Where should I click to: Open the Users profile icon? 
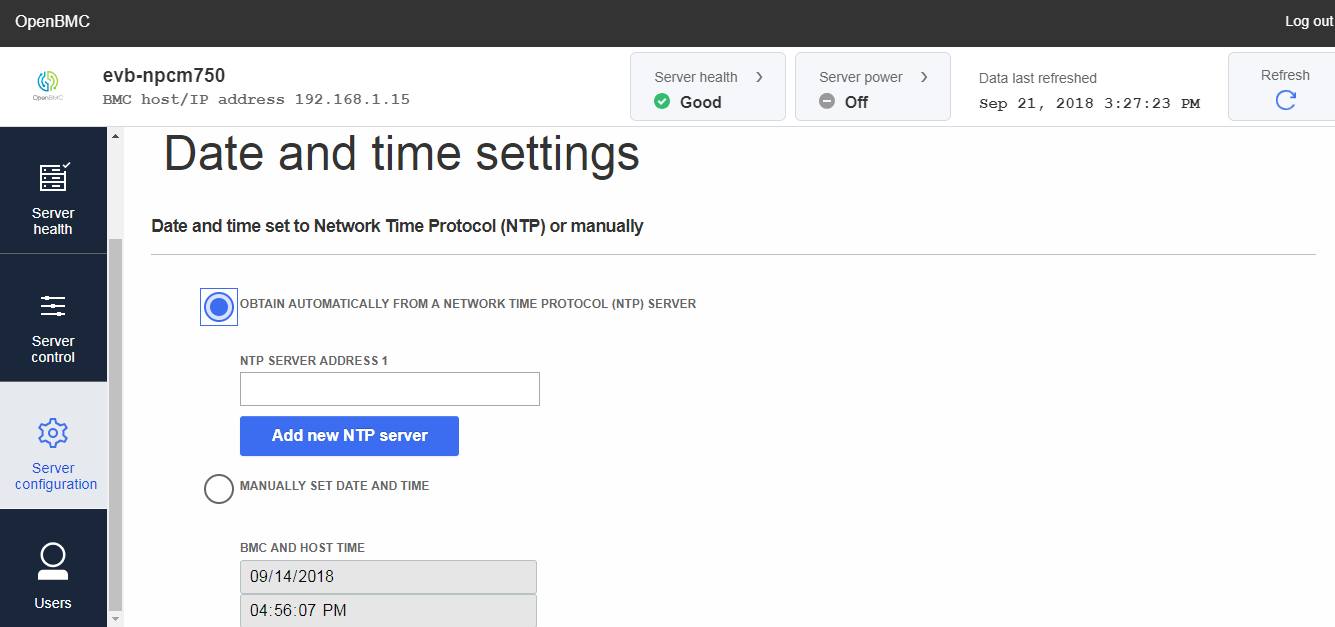point(53,560)
